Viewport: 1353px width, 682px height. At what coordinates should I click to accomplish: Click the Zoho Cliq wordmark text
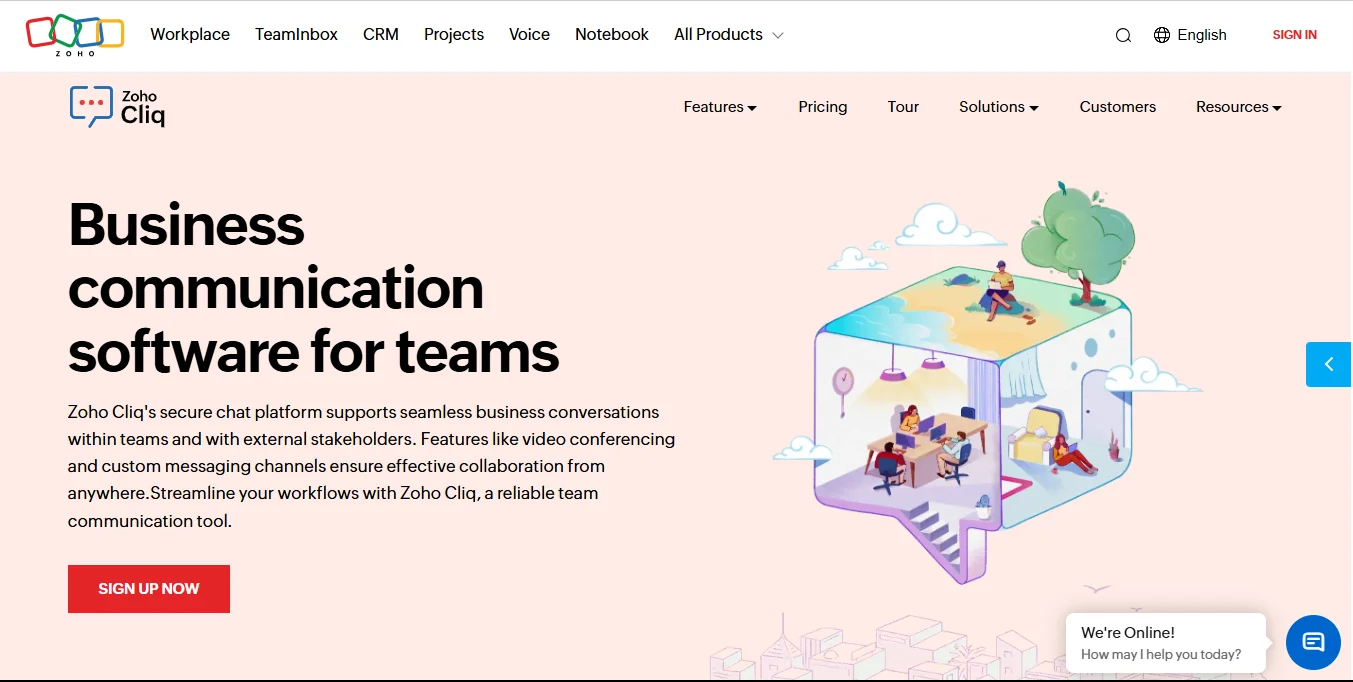pyautogui.click(x=142, y=108)
